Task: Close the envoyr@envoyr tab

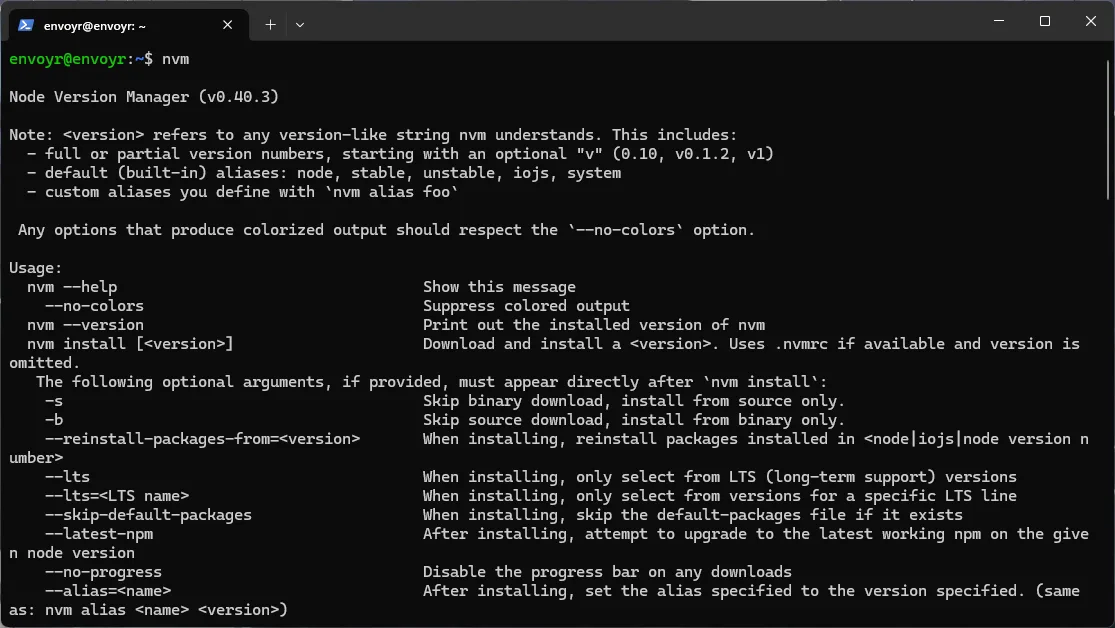Action: coord(227,25)
